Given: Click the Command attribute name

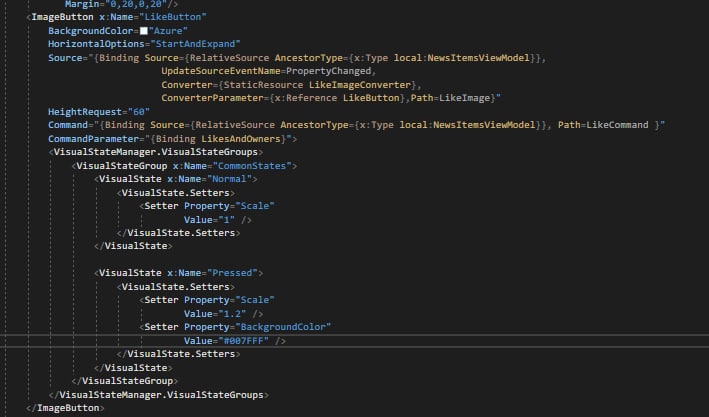Looking at the screenshot, I should [68, 125].
